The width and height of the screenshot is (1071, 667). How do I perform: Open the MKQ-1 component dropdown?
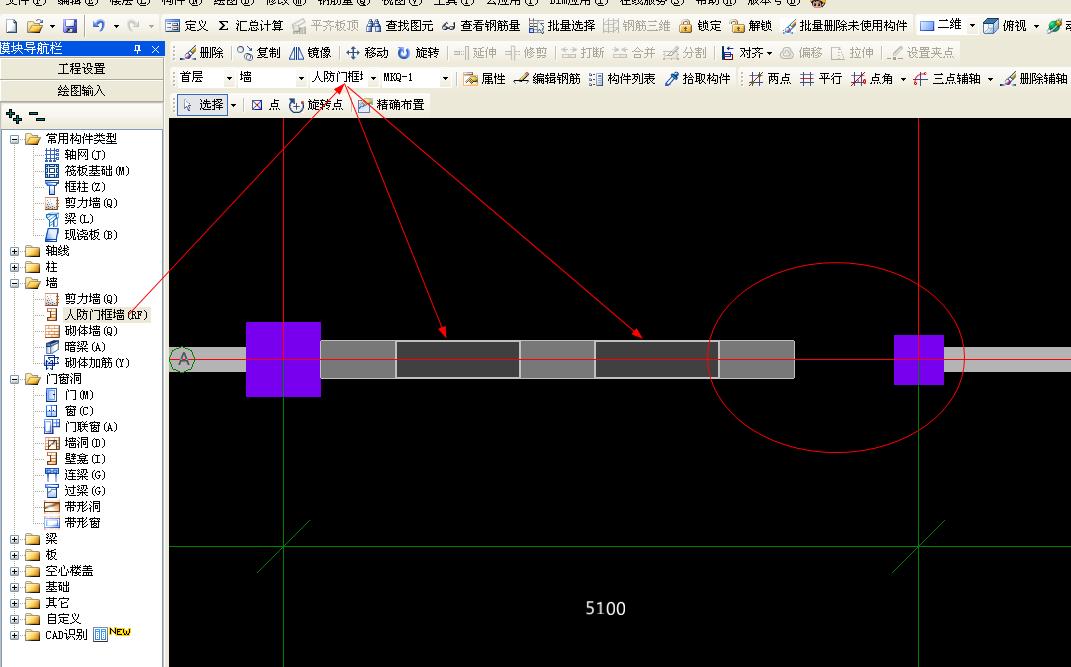pyautogui.click(x=445, y=79)
